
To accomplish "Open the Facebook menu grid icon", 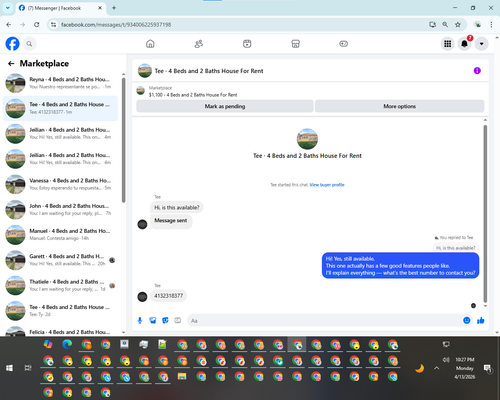I will (448, 44).
